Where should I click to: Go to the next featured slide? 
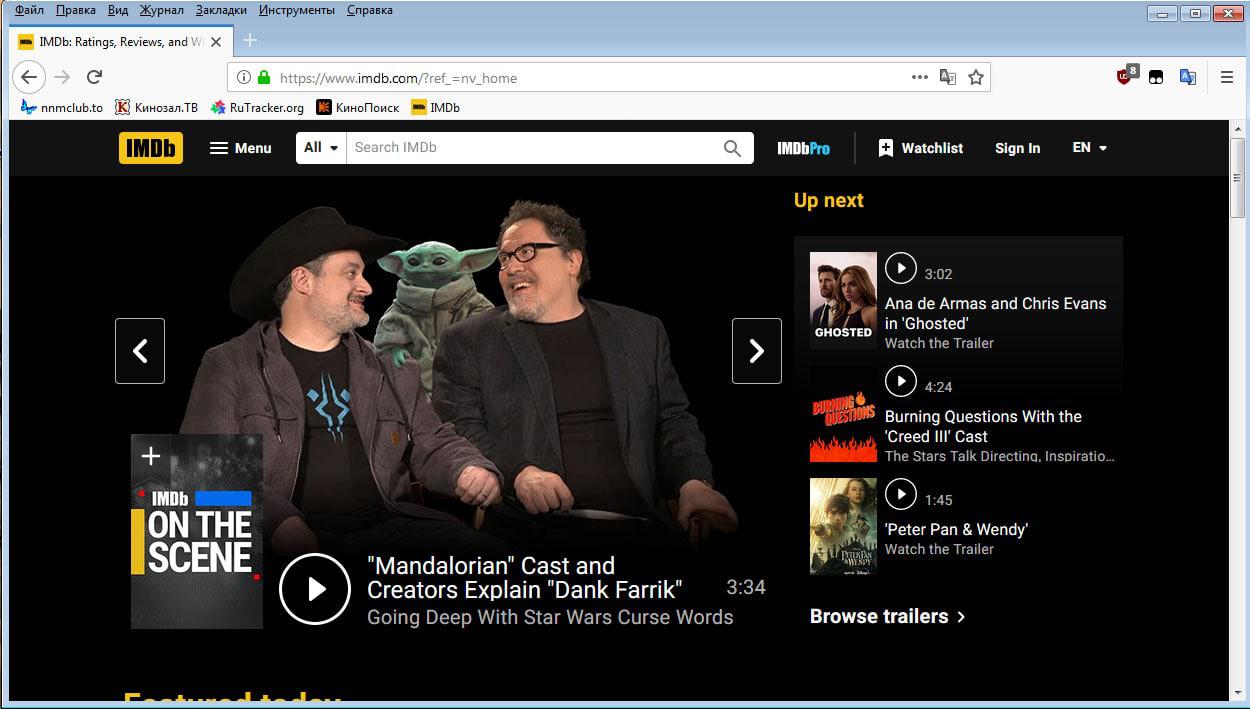pos(757,351)
